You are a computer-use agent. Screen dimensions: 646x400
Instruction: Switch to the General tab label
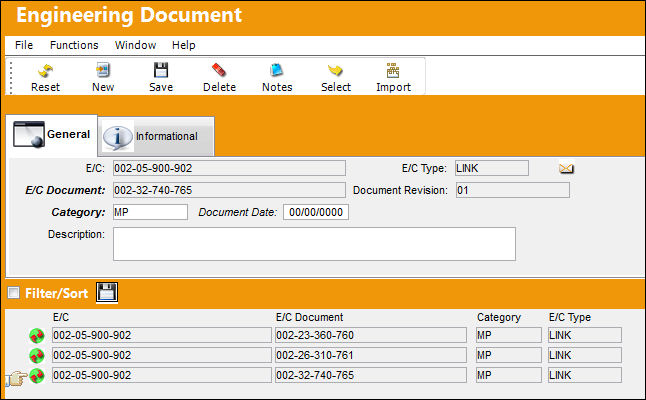68,134
